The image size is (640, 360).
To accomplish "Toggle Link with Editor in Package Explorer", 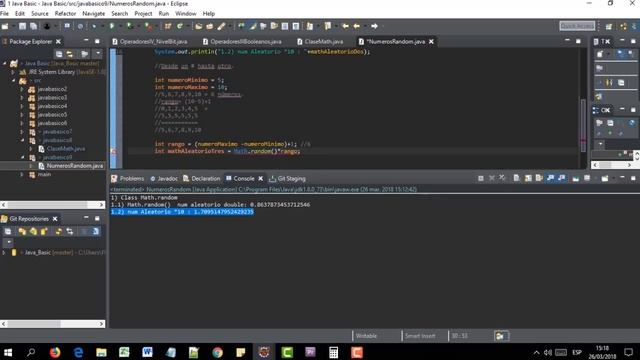I will point(70,54).
